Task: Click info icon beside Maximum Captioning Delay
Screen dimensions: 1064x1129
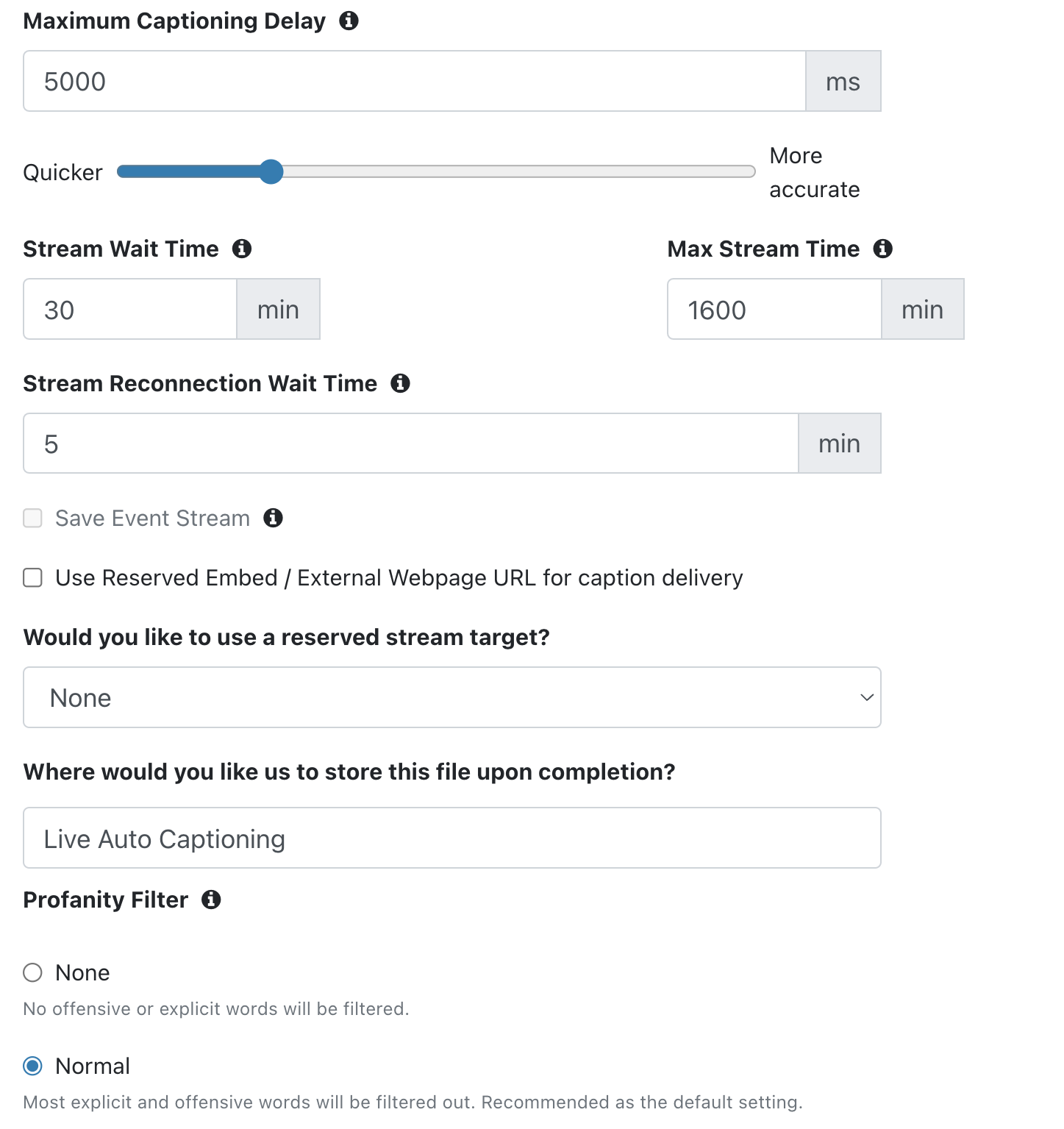Action: [x=349, y=21]
